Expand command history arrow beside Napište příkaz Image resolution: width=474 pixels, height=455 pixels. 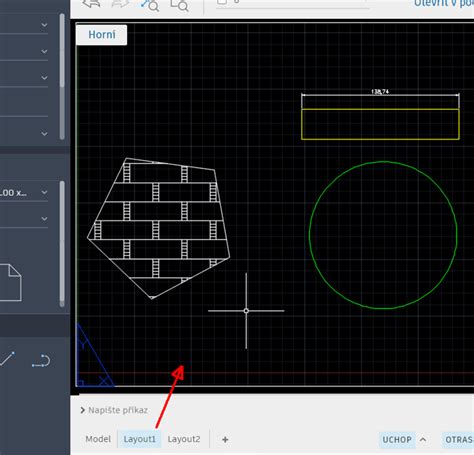tap(82, 410)
